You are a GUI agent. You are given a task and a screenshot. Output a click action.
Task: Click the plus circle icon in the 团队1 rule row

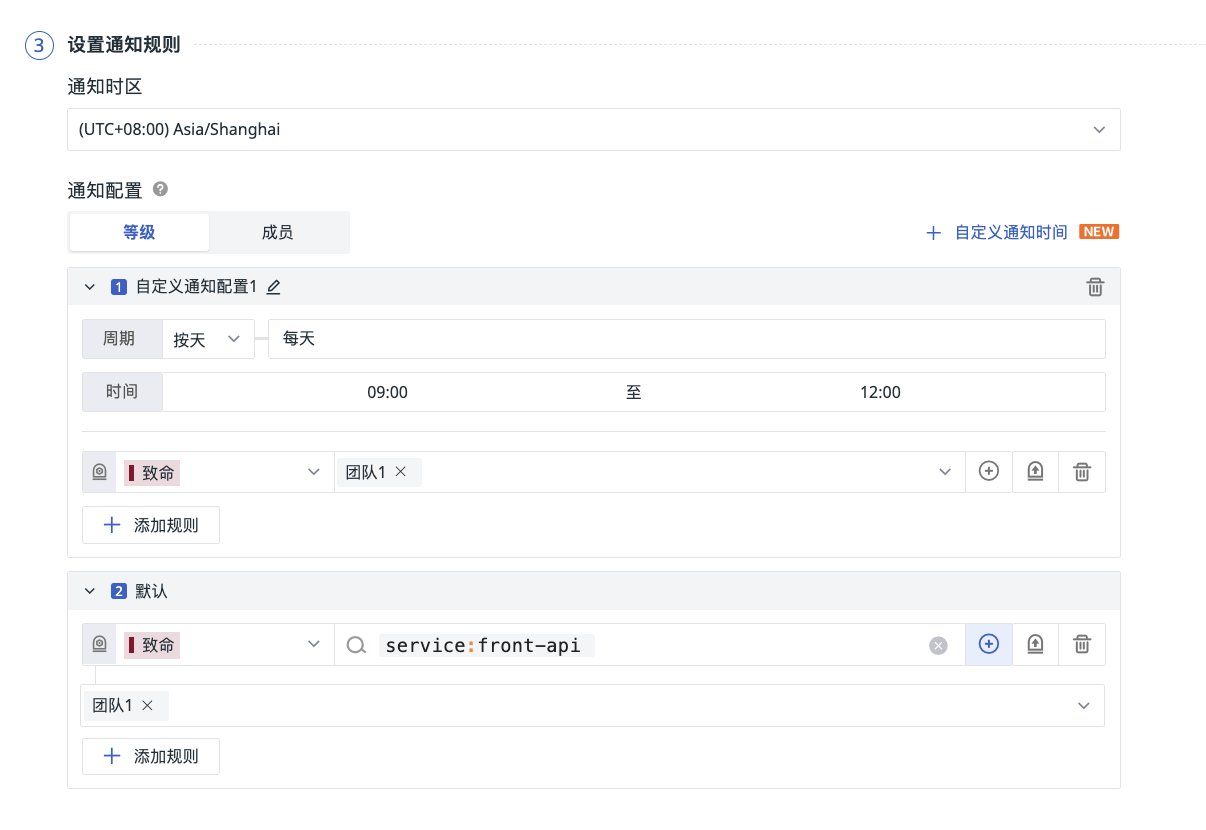[x=988, y=472]
